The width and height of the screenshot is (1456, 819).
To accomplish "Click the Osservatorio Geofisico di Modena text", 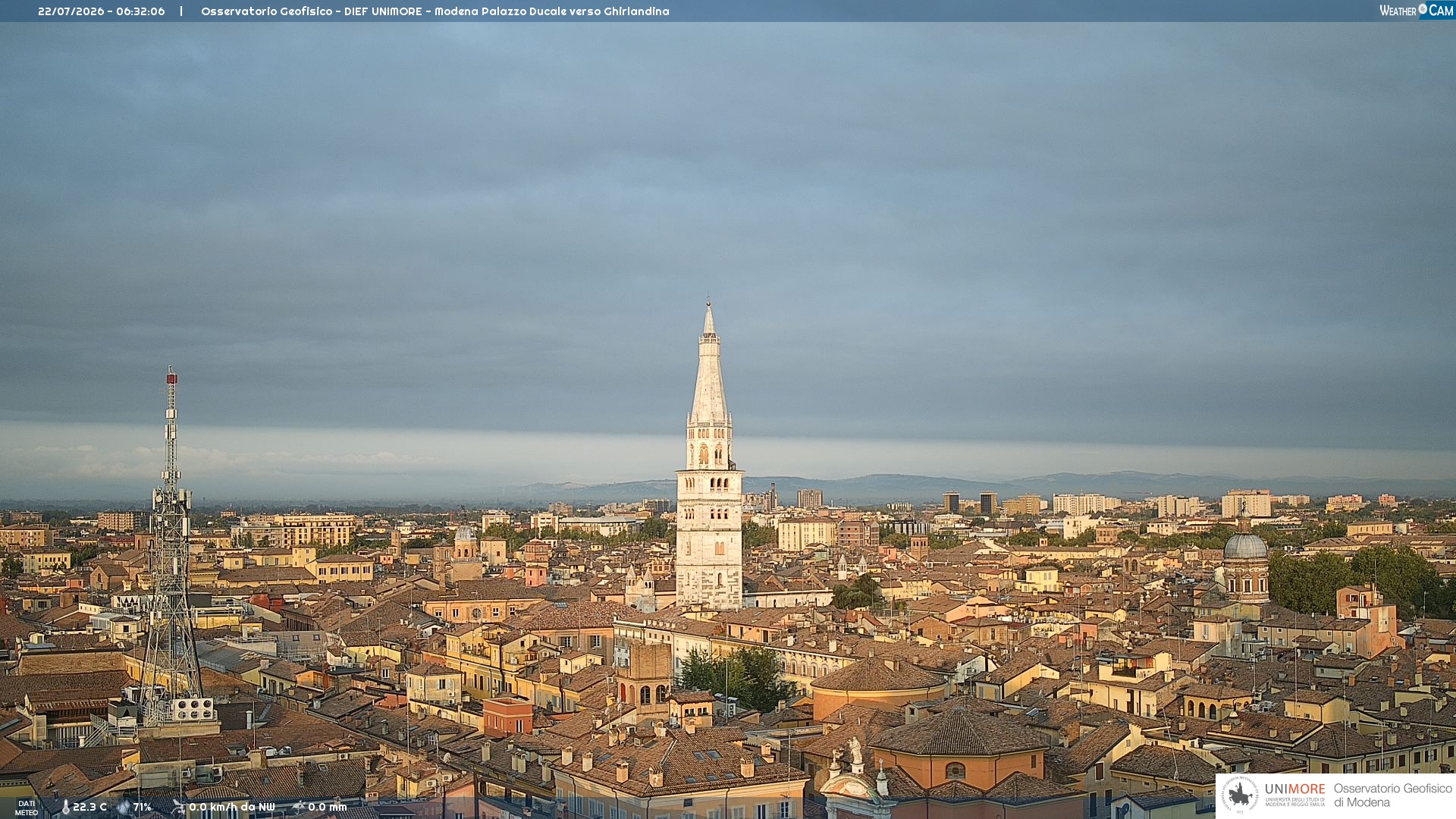I will pos(1392,795).
